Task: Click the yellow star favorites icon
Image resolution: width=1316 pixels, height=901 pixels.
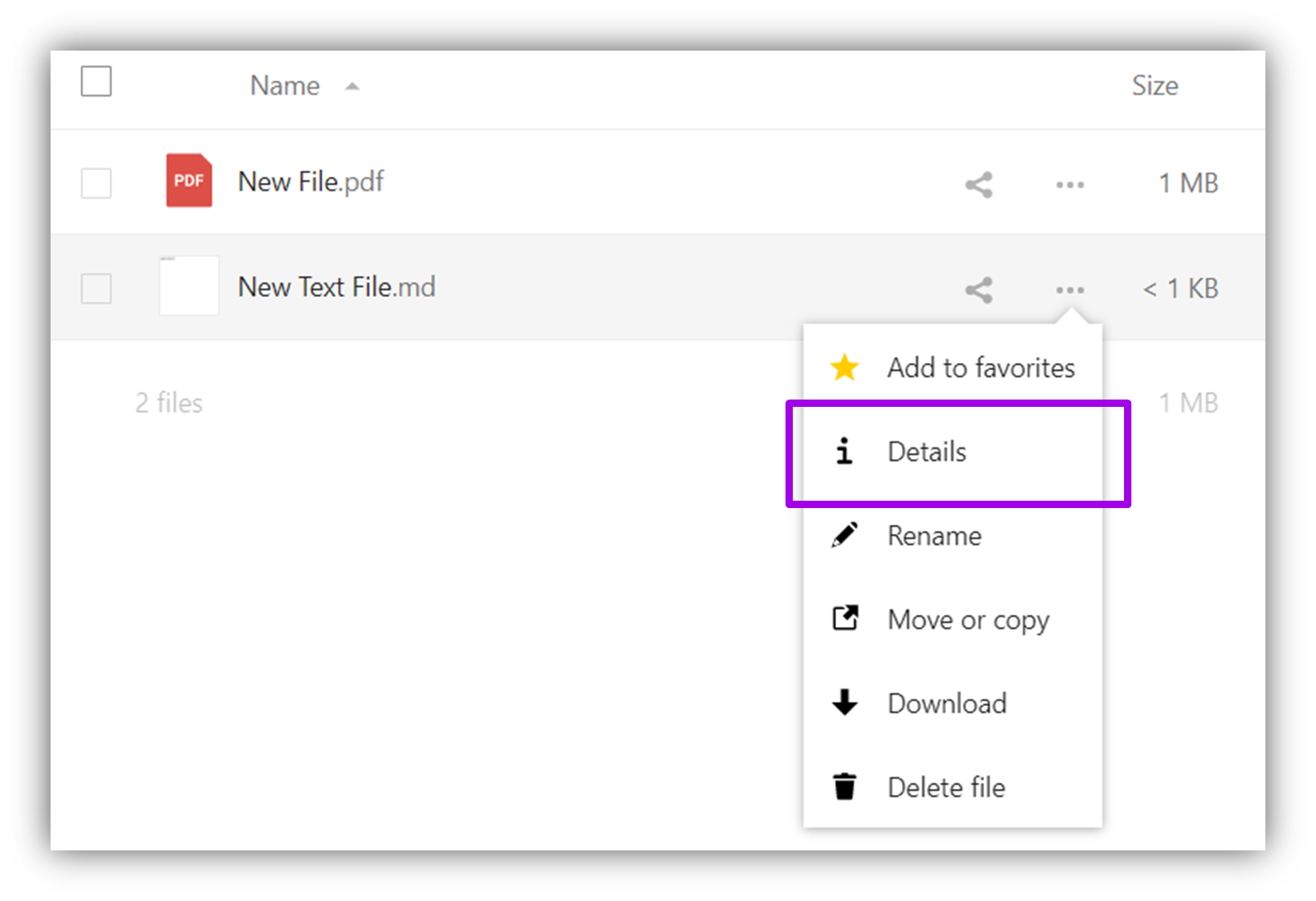Action: [x=844, y=367]
